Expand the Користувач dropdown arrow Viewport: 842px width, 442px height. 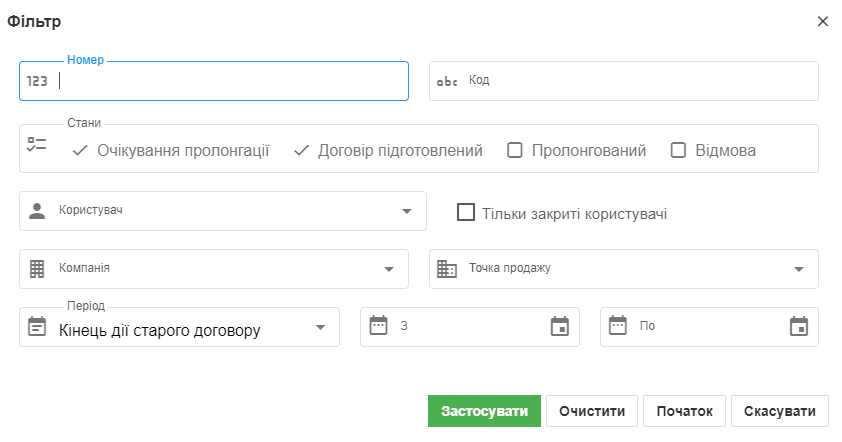407,212
